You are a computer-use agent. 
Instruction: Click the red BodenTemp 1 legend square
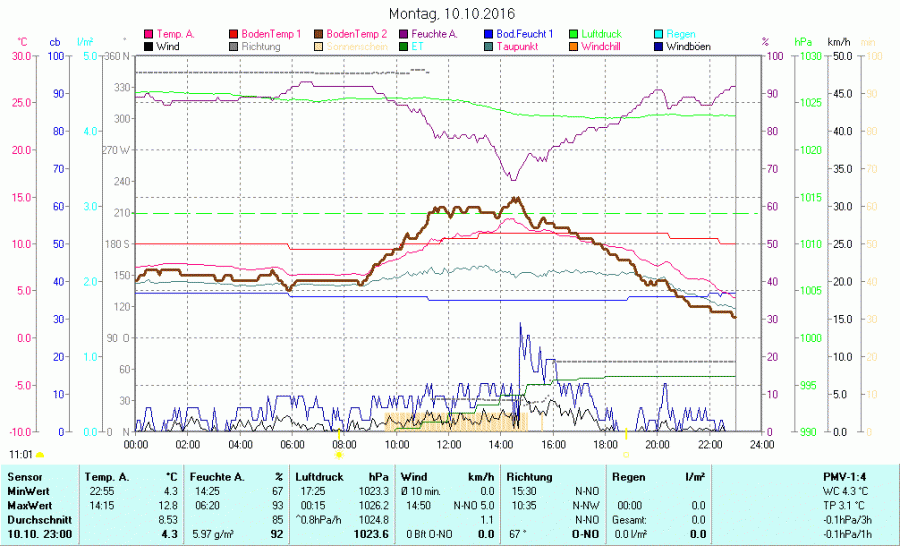pyautogui.click(x=235, y=34)
